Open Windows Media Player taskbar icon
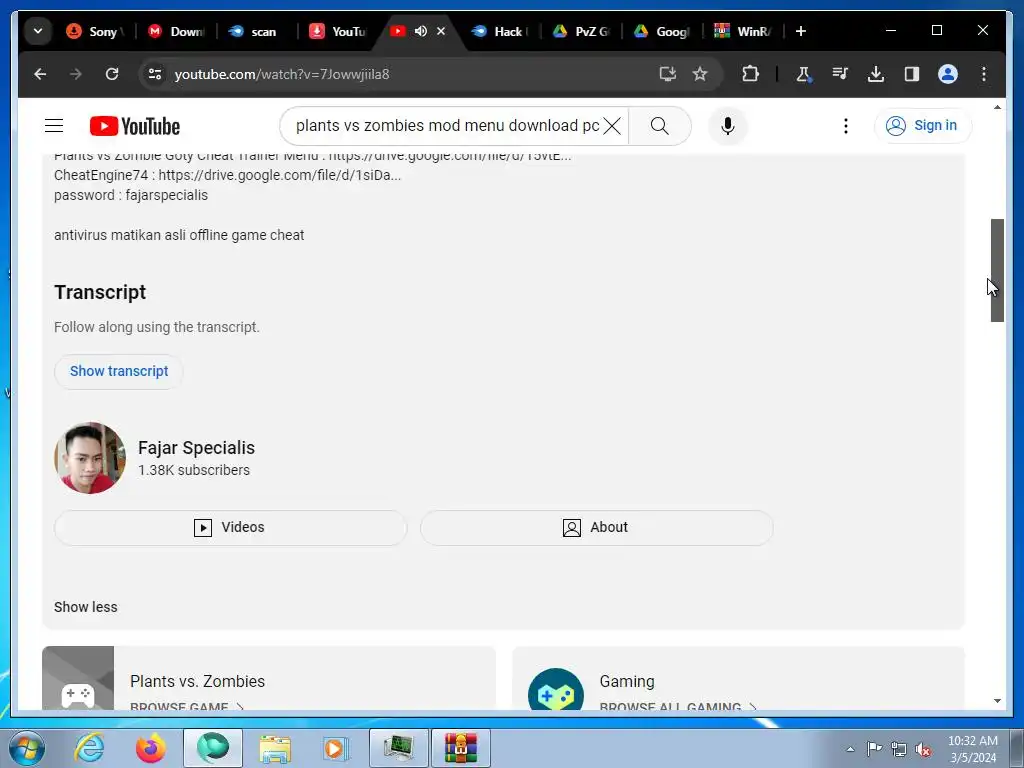Screen dimensions: 1024x768 [x=336, y=748]
